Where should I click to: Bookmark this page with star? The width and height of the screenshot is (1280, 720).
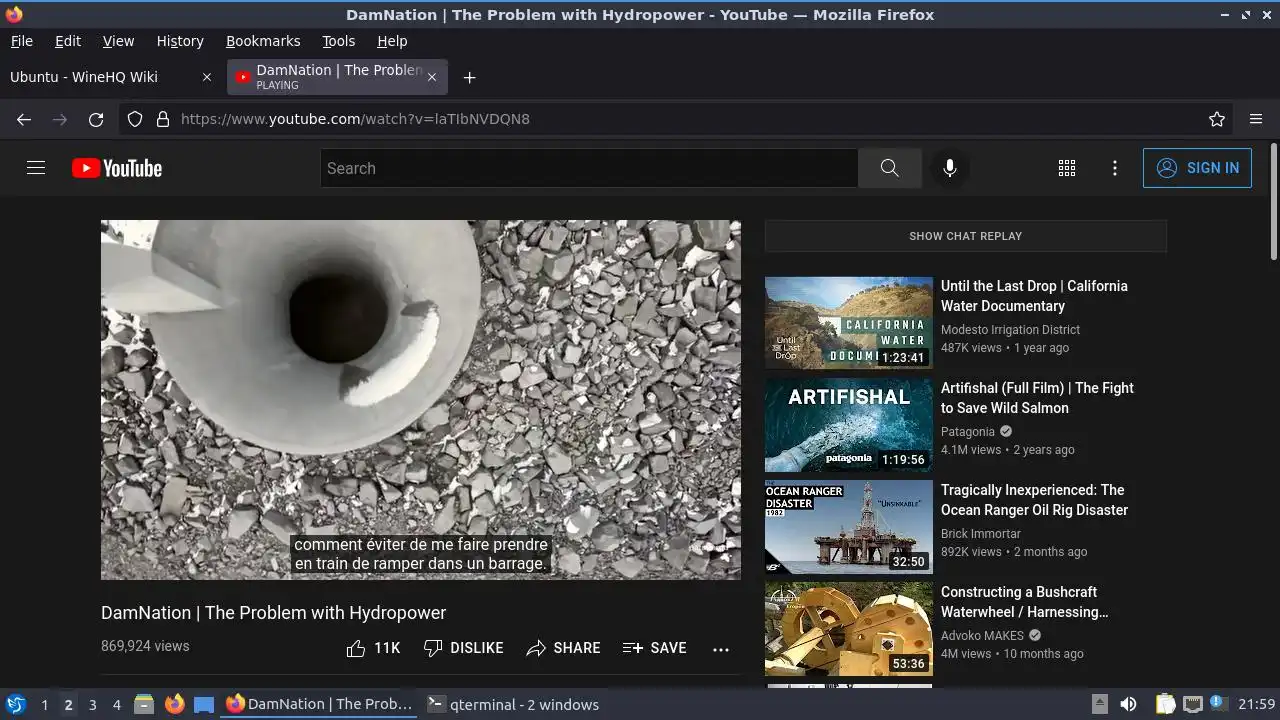point(1217,119)
